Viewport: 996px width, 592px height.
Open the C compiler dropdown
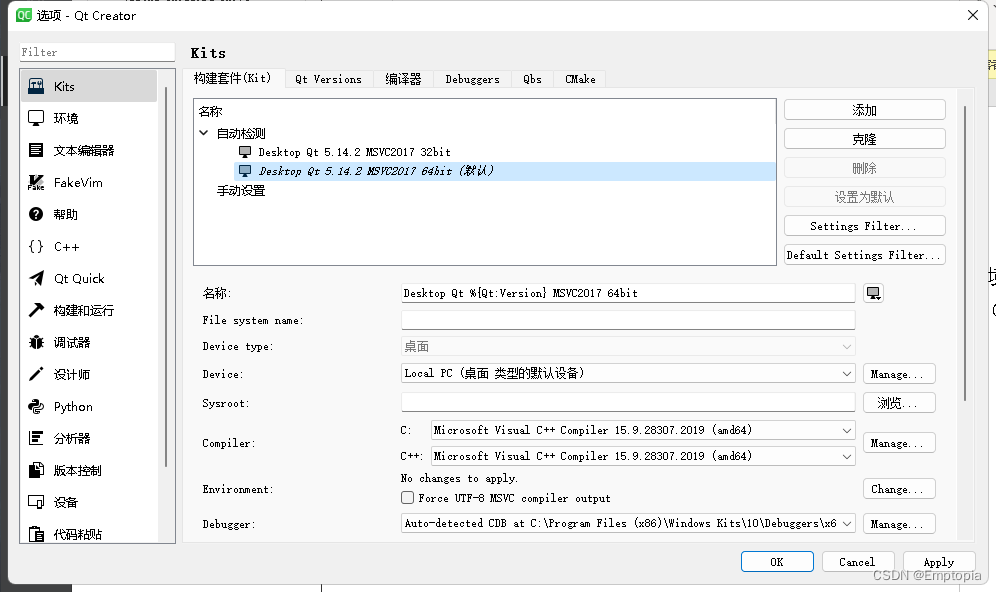[643, 430]
